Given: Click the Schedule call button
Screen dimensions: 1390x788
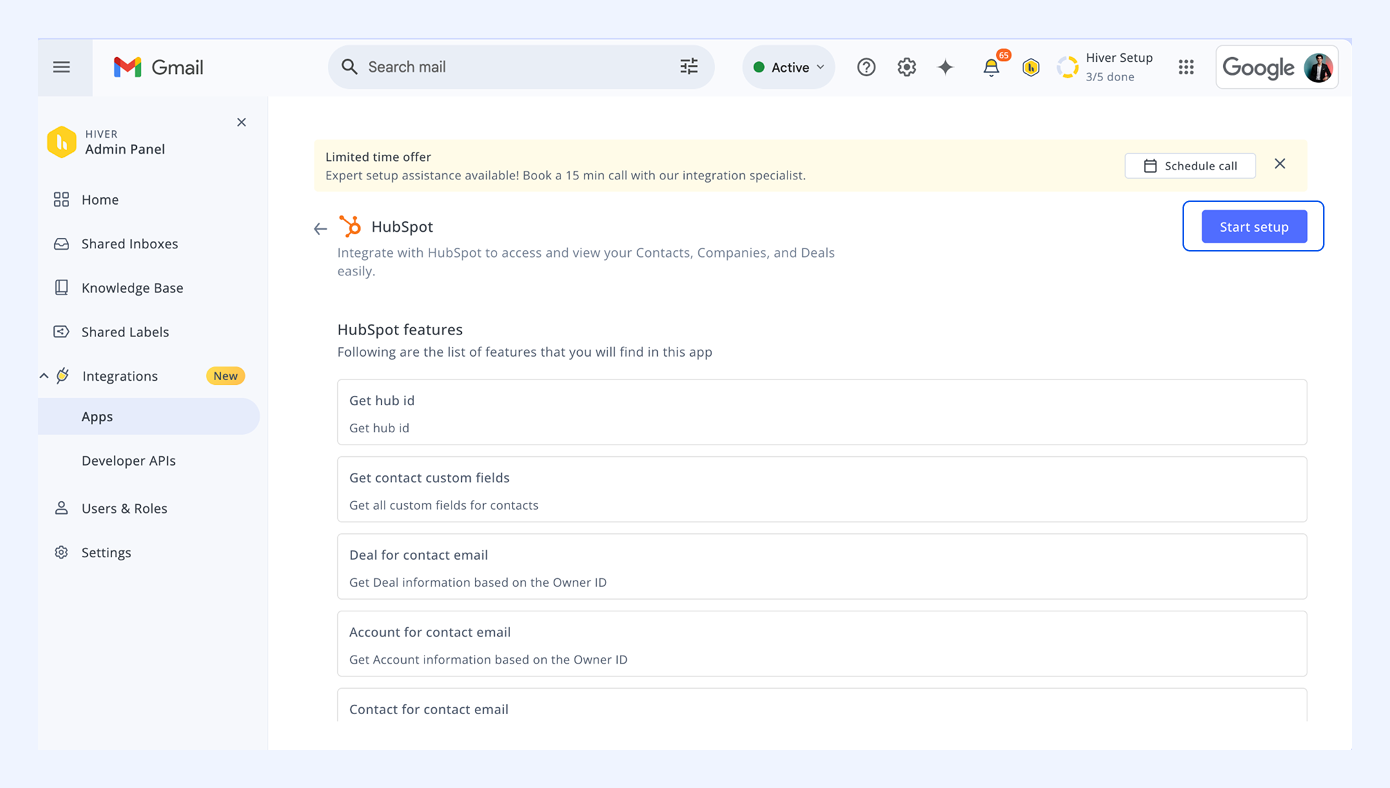Looking at the screenshot, I should pyautogui.click(x=1190, y=166).
